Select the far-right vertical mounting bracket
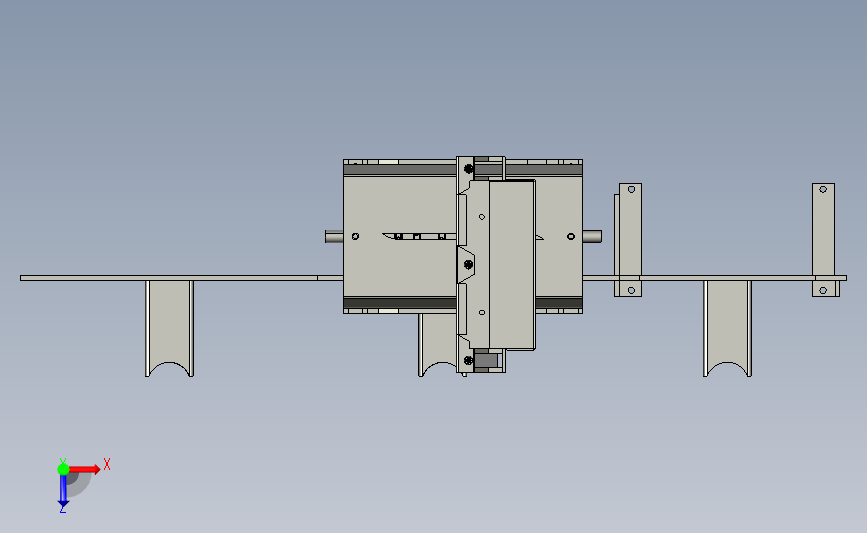The height and width of the screenshot is (533, 867). point(823,239)
